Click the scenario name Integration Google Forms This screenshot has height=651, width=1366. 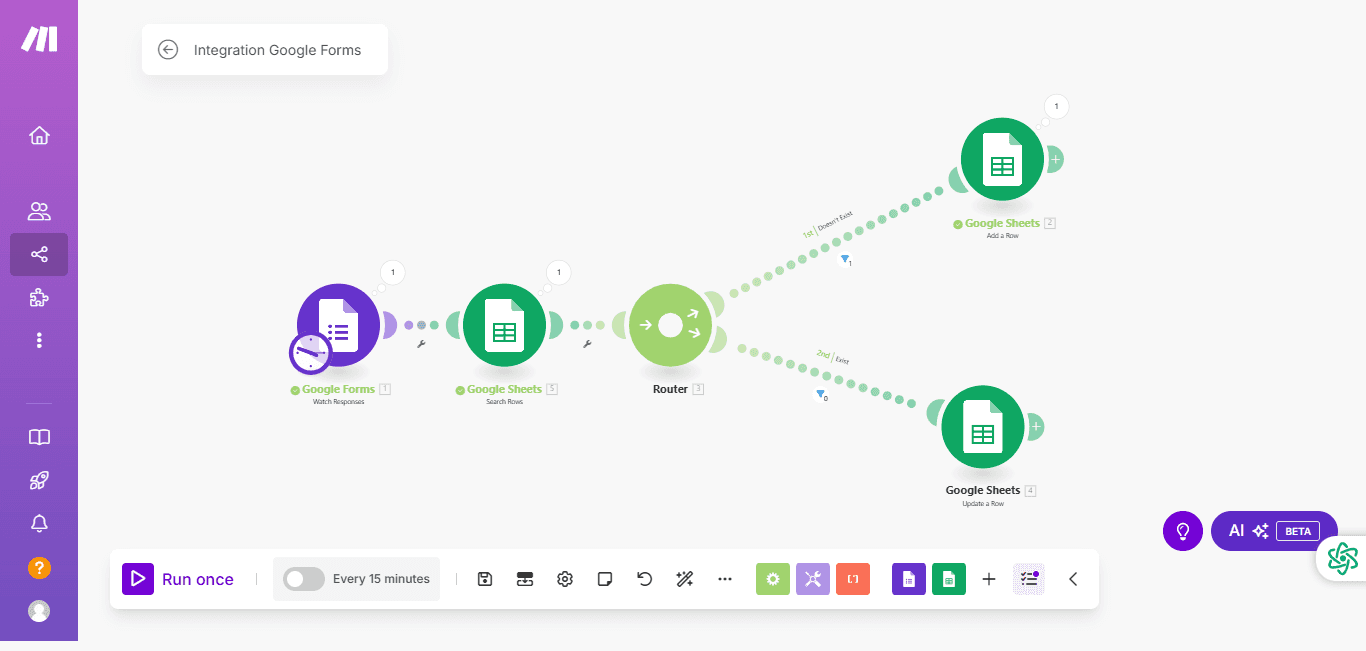click(x=277, y=50)
